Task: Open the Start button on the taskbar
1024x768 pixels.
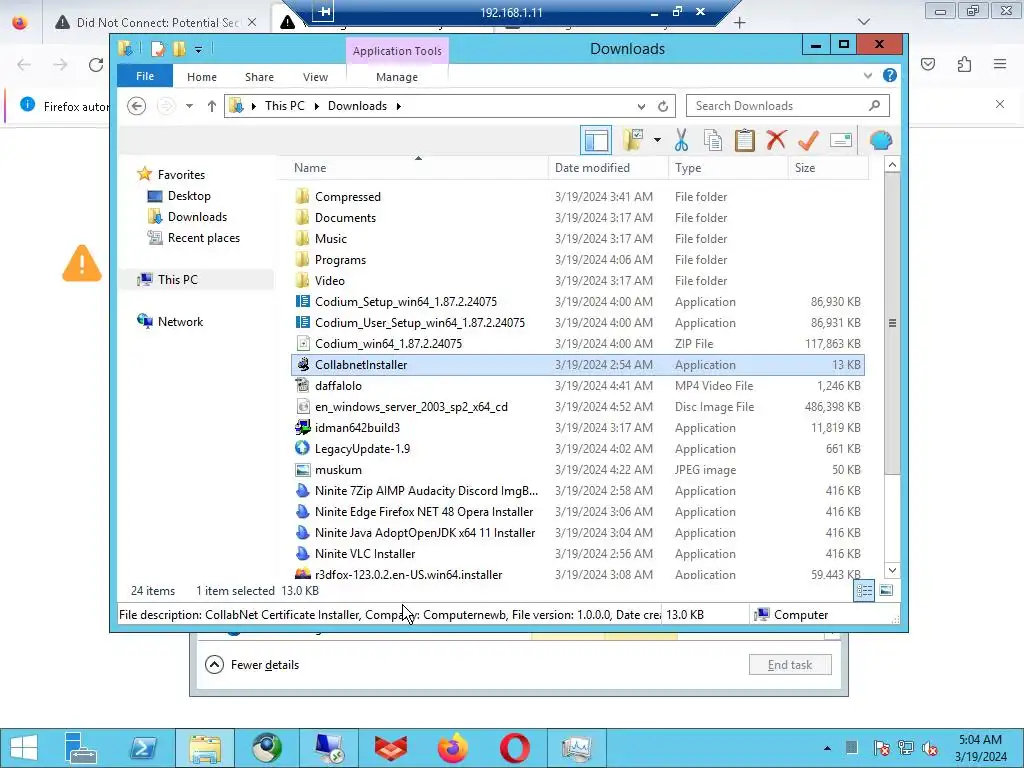Action: pos(24,748)
